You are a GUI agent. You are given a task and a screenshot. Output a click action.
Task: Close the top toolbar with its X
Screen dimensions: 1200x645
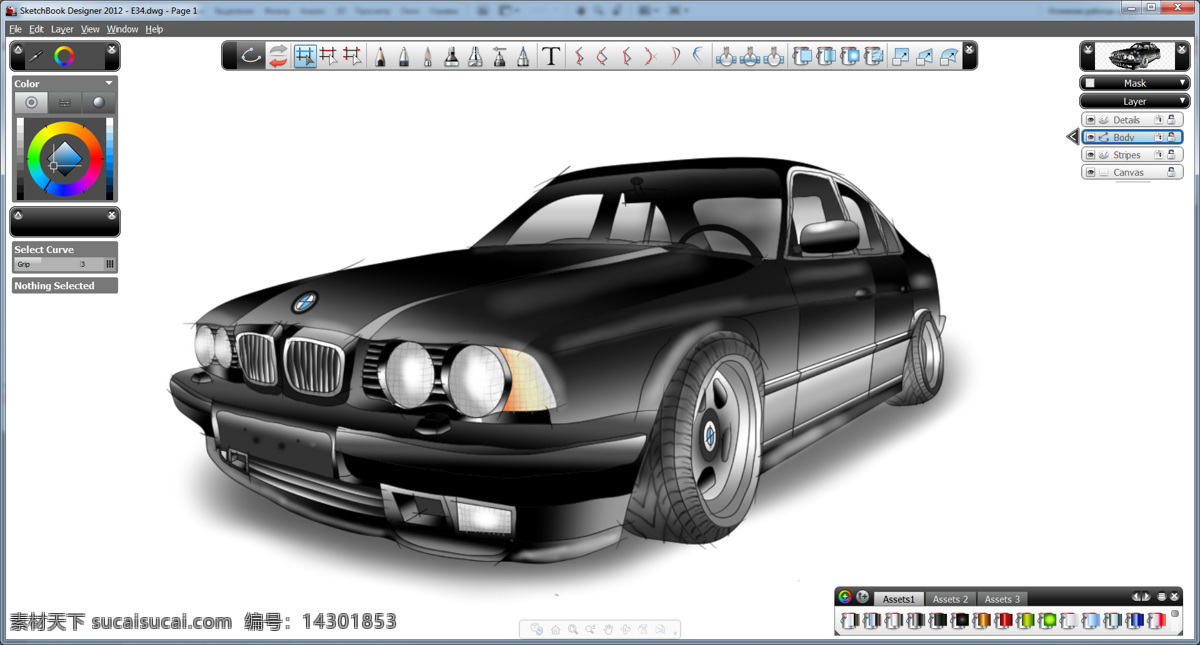click(969, 47)
